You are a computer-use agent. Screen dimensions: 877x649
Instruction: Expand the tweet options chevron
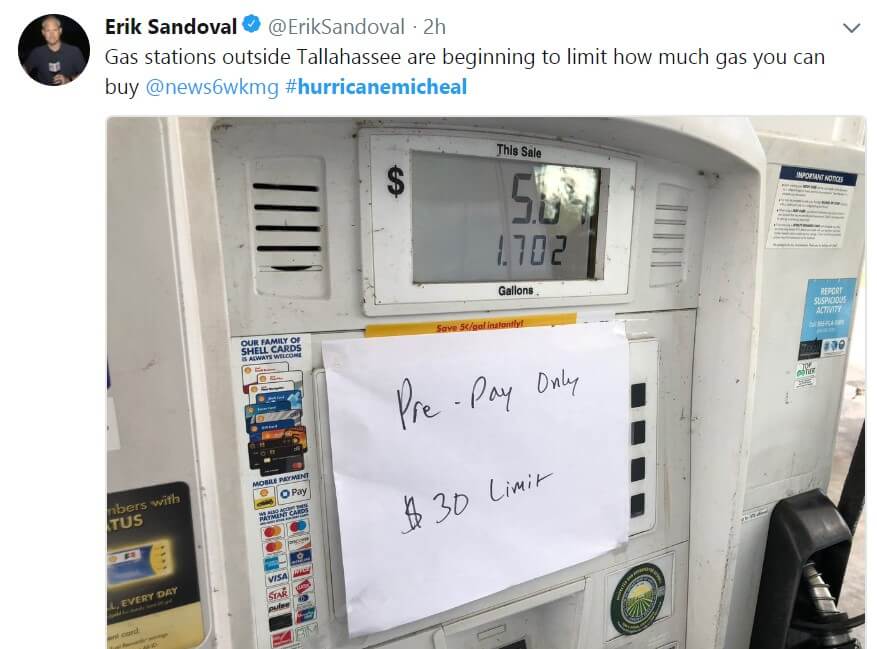pyautogui.click(x=851, y=27)
